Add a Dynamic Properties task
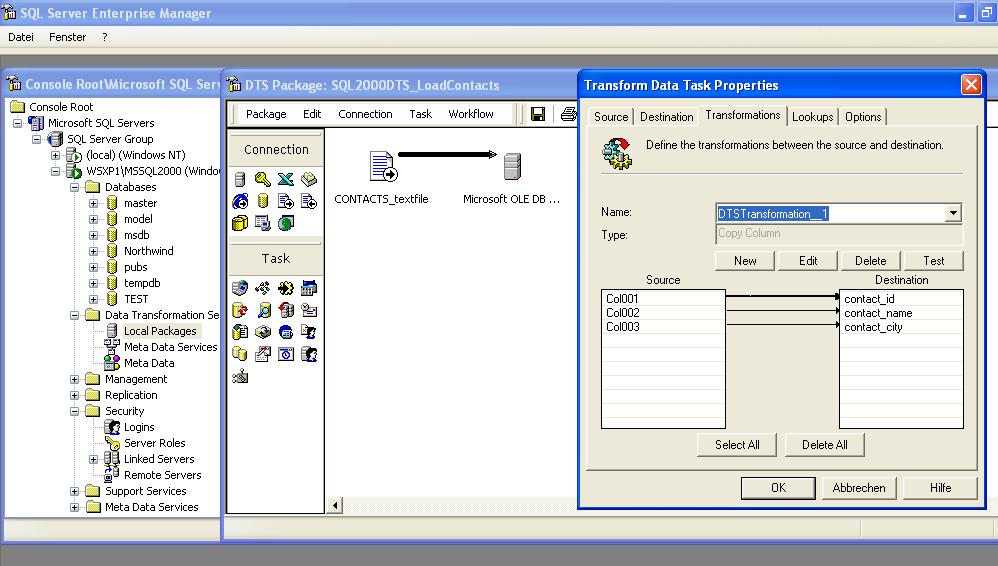The image size is (998, 566). tap(240, 376)
